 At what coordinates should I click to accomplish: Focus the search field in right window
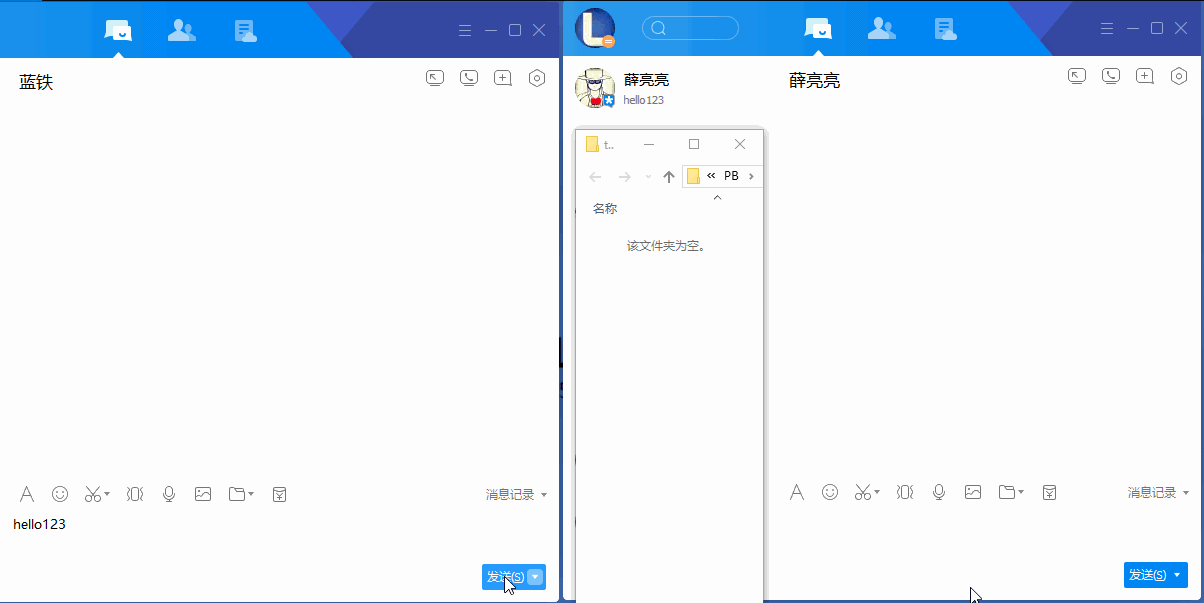[x=690, y=28]
